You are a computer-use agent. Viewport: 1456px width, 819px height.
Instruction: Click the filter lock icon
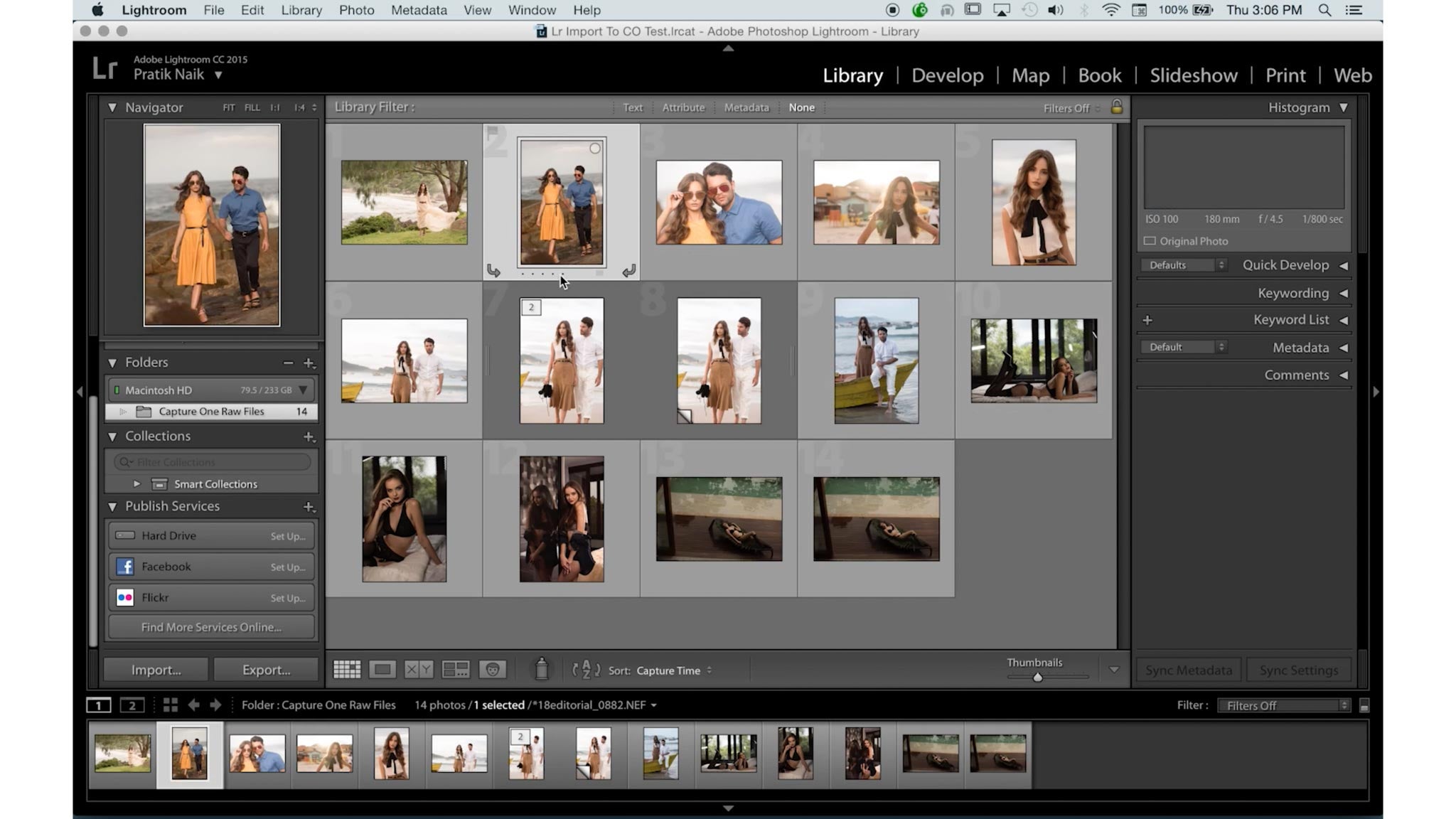coord(1117,107)
